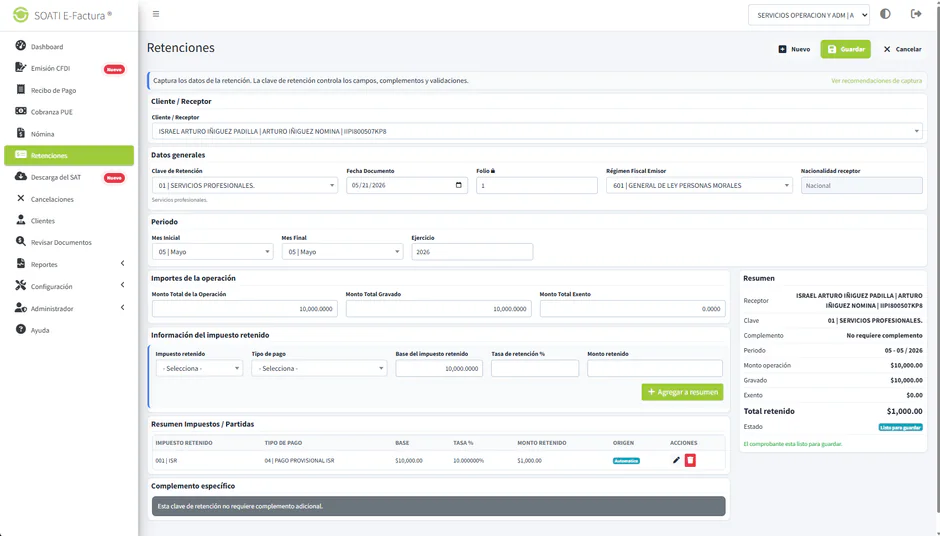Click the Clientes person icon
Screen dimensions: 940x536
20,219
